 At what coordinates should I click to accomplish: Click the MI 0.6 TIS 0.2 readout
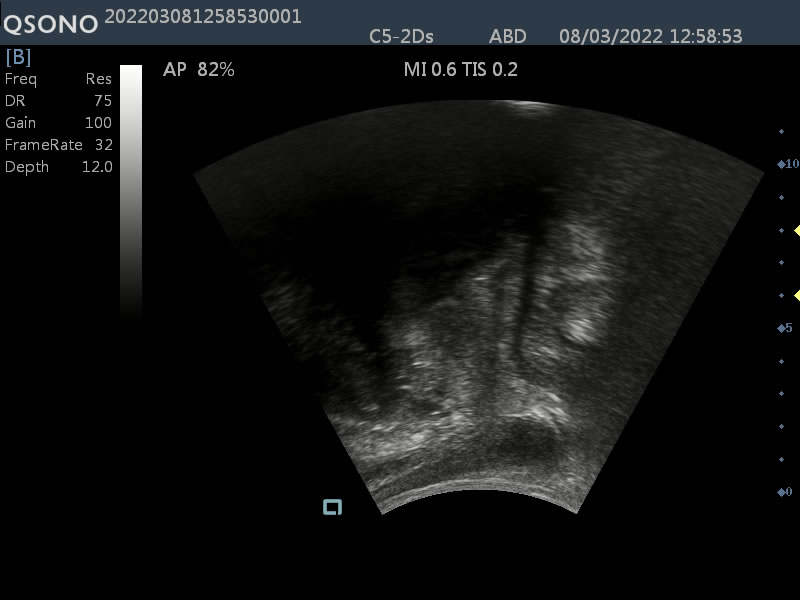coord(459,70)
